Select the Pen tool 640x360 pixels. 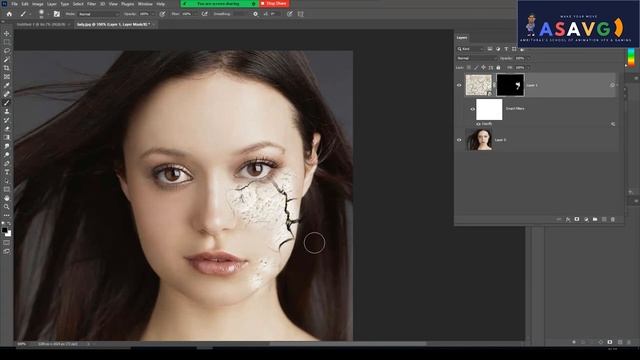7,163
